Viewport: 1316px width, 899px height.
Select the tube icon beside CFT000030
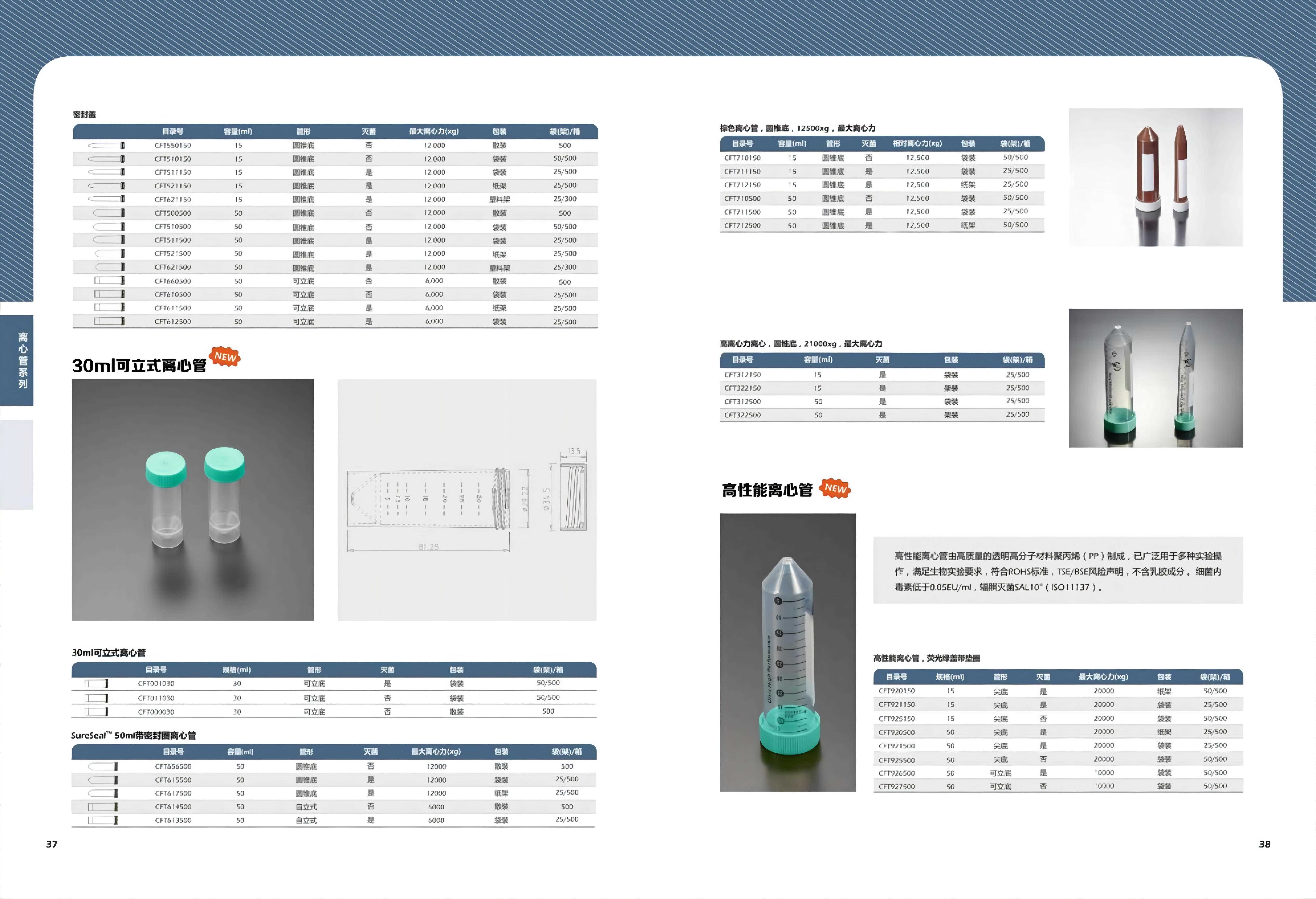tap(96, 712)
